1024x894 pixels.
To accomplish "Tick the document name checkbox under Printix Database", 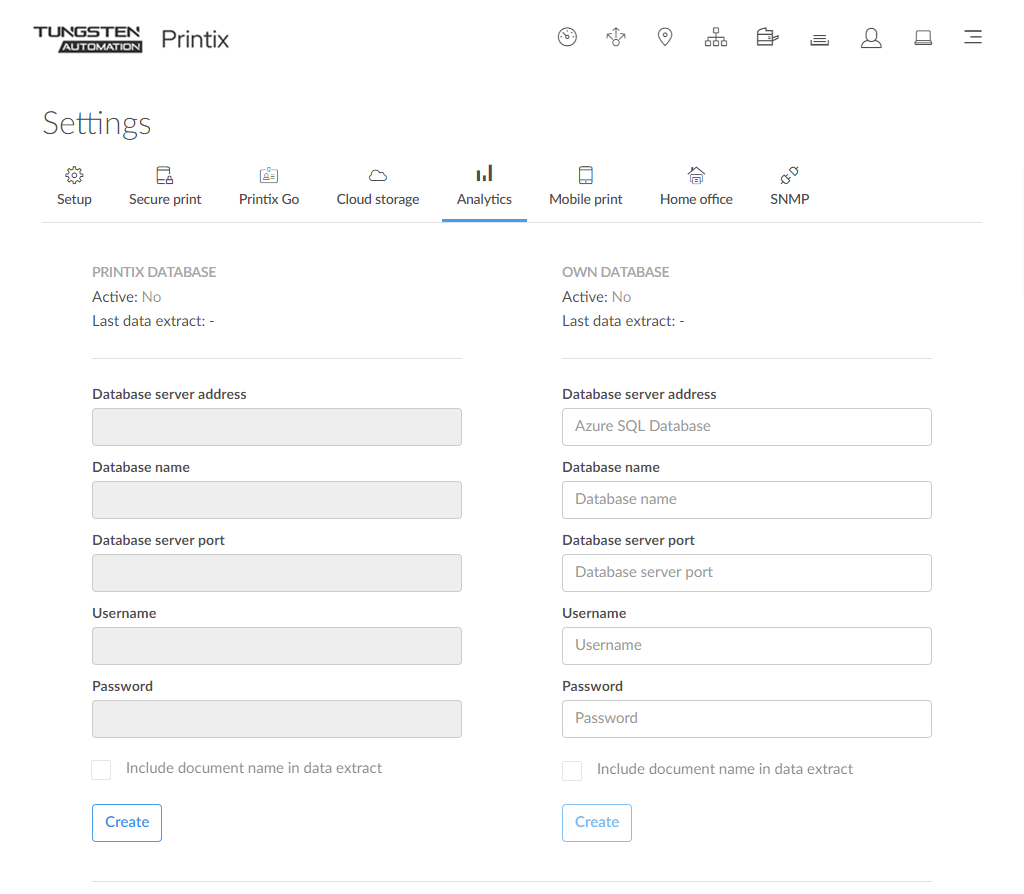I will point(101,770).
